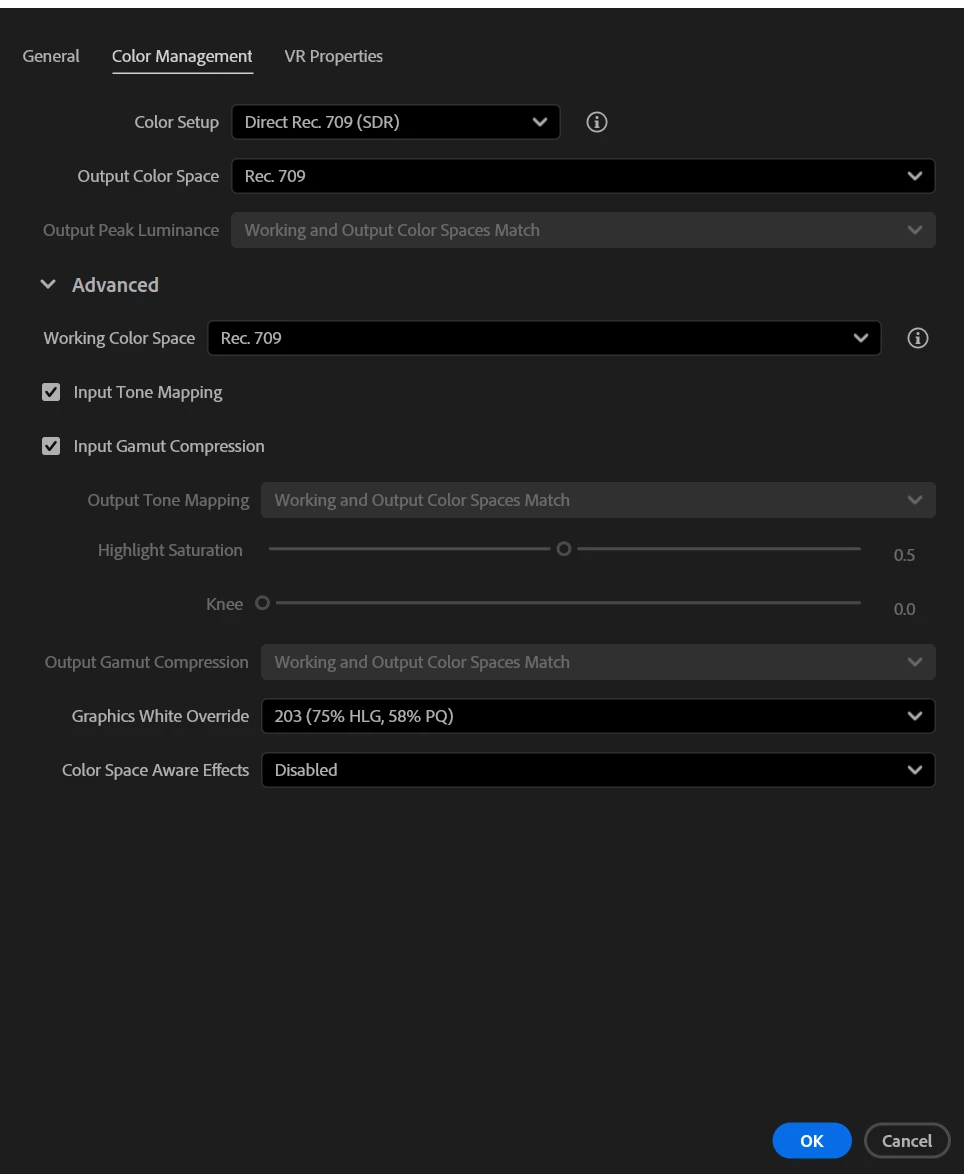The height and width of the screenshot is (1174, 964).
Task: Uncheck the Input Gamut Compression checkbox
Action: point(51,446)
